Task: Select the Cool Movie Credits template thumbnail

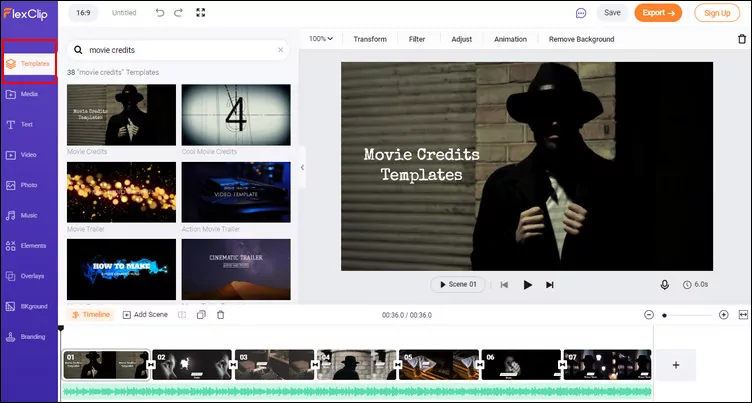Action: [x=236, y=115]
